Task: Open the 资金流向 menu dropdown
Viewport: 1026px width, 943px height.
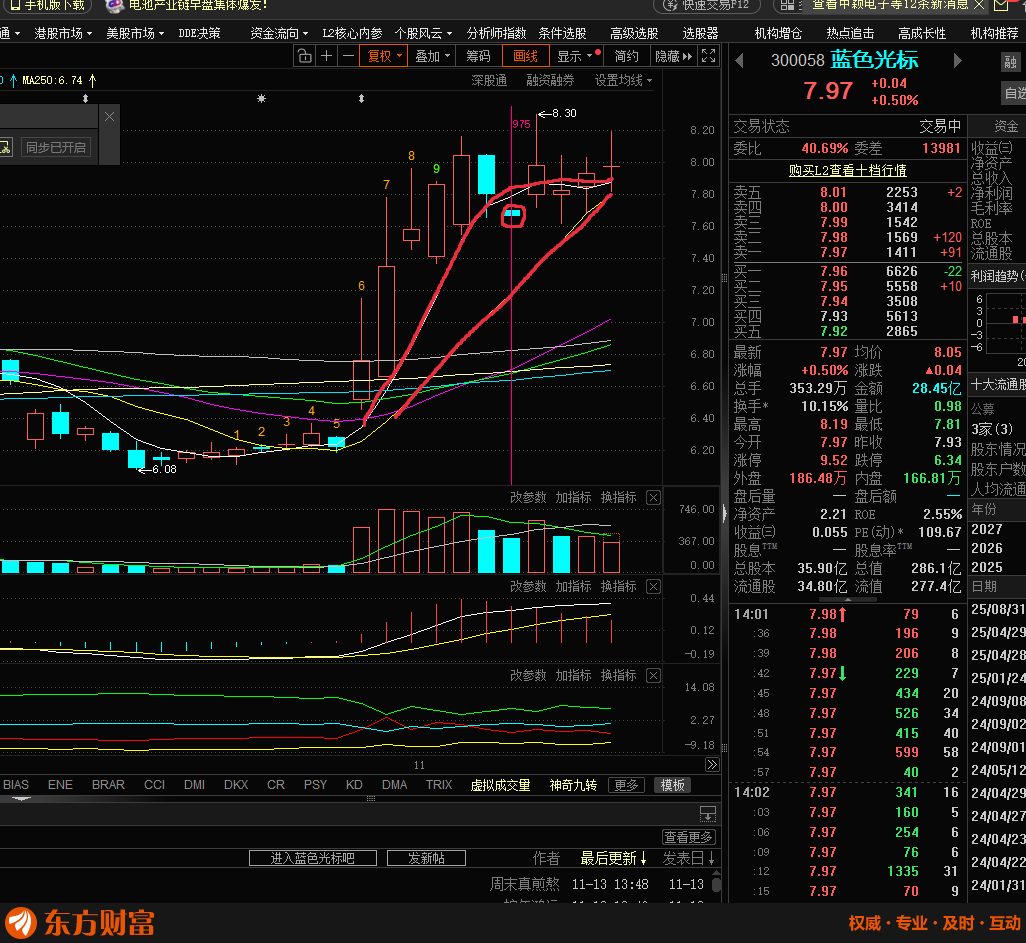Action: 279,33
